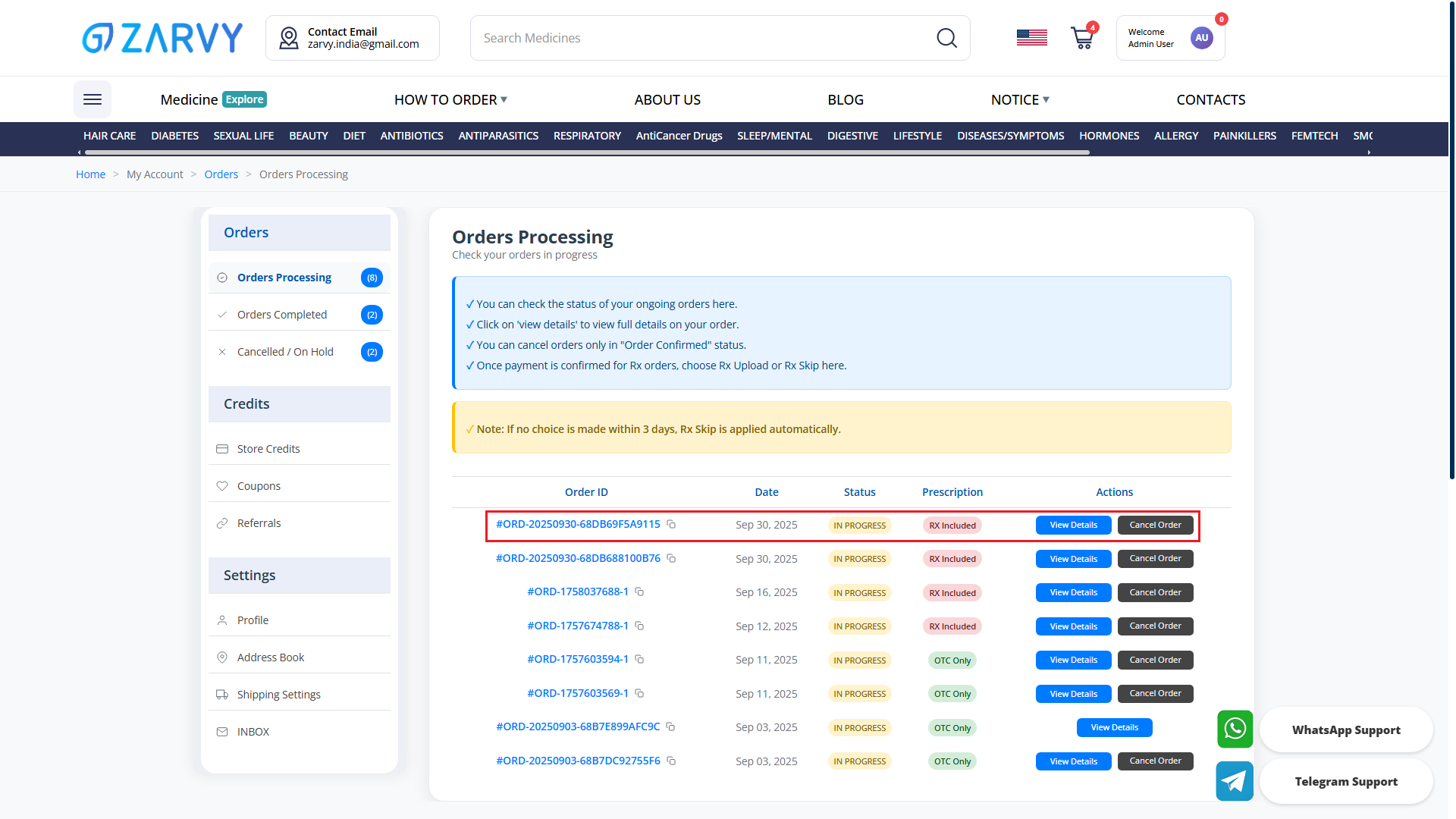Expand the HOW TO ORDER dropdown

tap(450, 100)
